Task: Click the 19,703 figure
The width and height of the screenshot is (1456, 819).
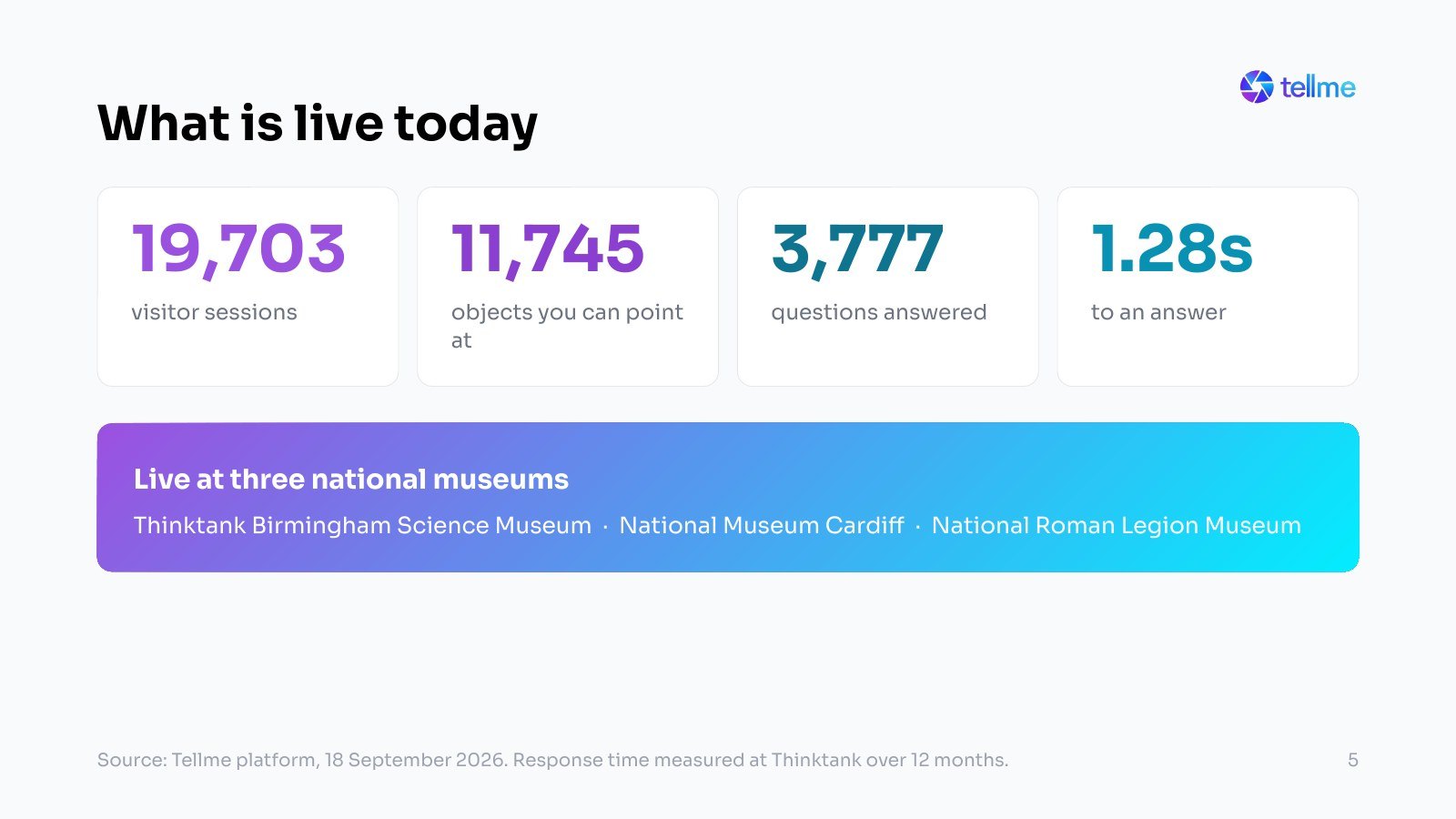Action: point(238,248)
